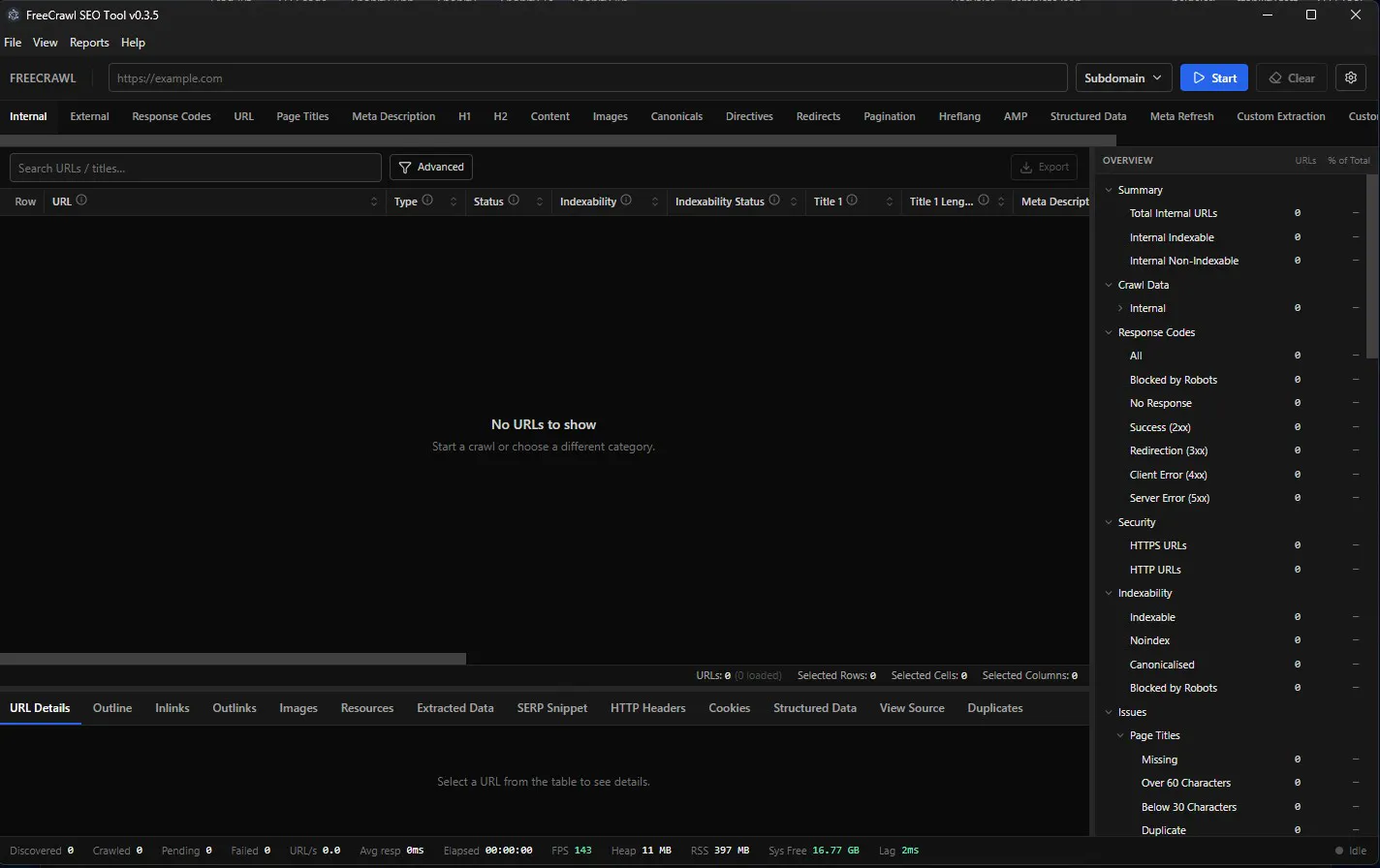Sort Title 1 Length column using arrows
1380x868 pixels.
[x=1000, y=201]
